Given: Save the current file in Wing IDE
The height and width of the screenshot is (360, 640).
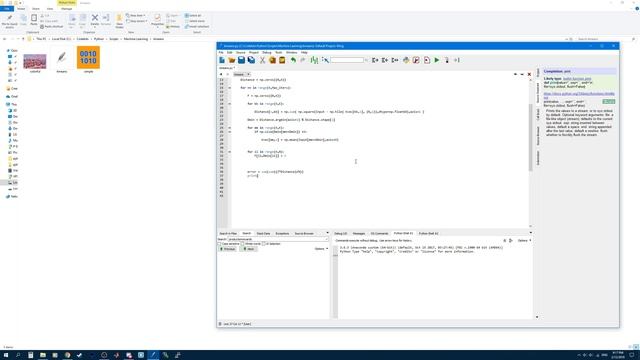Looking at the screenshot, I should point(242,60).
